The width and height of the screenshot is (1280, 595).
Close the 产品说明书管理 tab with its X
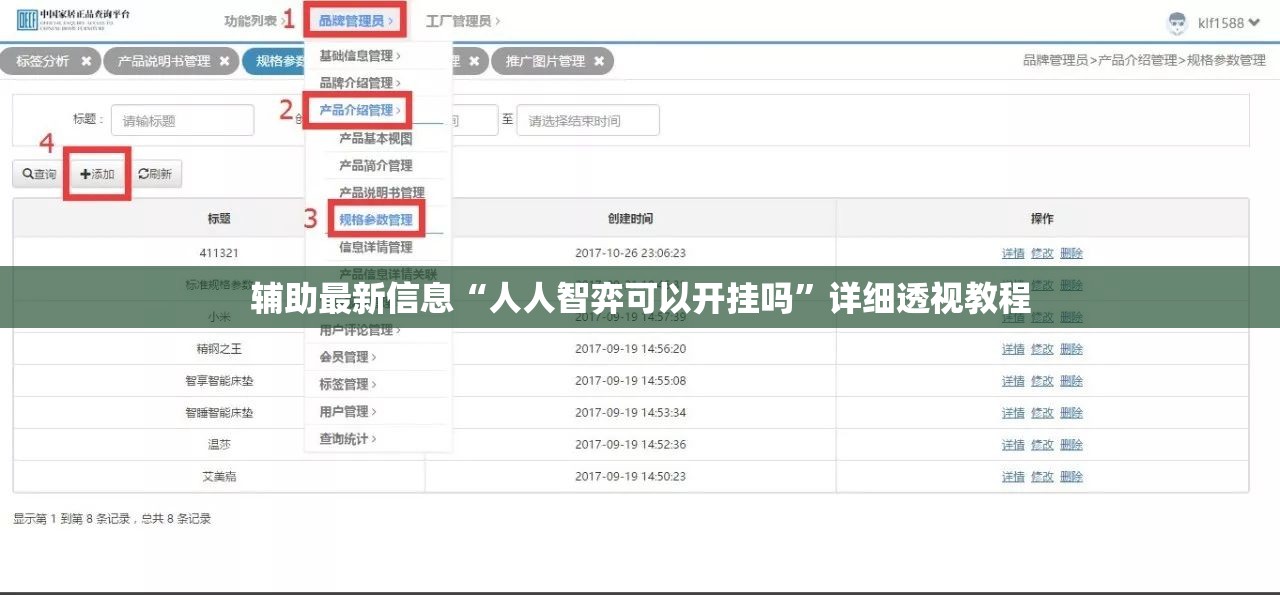[x=224, y=61]
